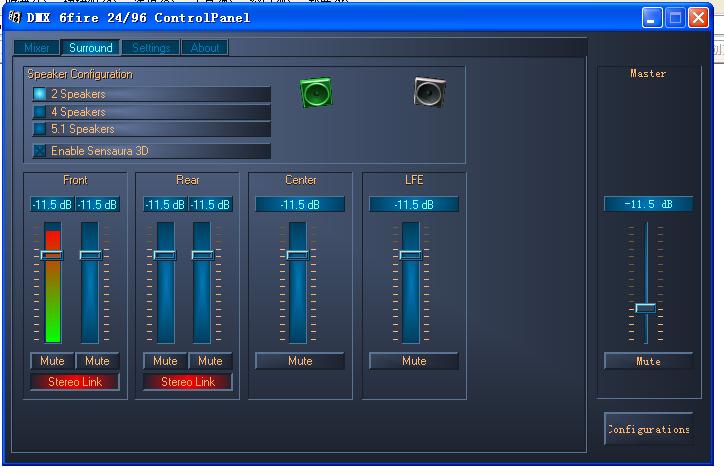Click the Center -11.5 dB value field
The height and width of the screenshot is (474, 724).
[x=300, y=204]
